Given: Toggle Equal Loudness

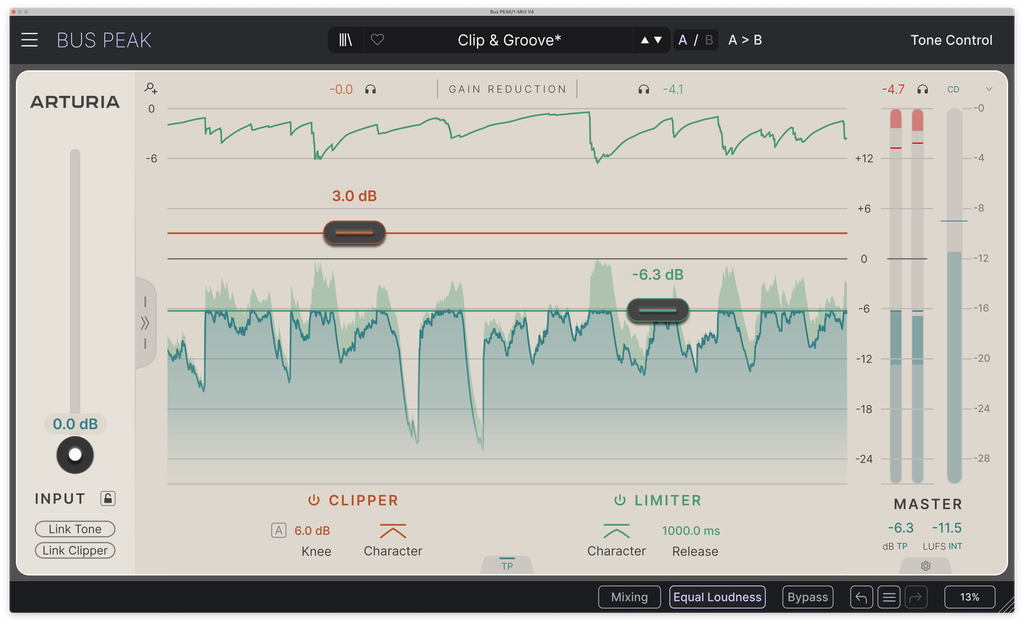Looking at the screenshot, I should click(x=717, y=597).
